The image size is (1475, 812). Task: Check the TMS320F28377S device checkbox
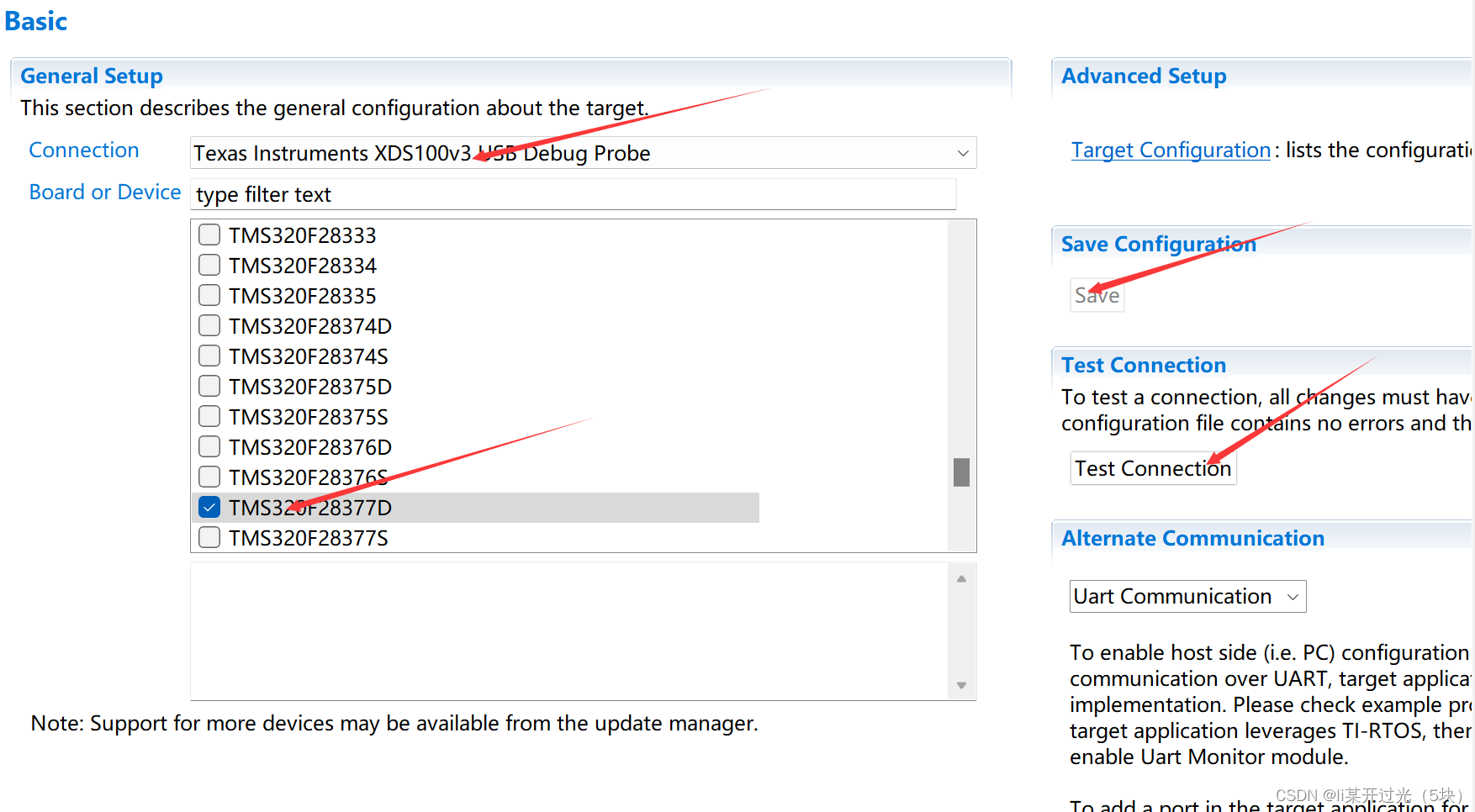[209, 537]
